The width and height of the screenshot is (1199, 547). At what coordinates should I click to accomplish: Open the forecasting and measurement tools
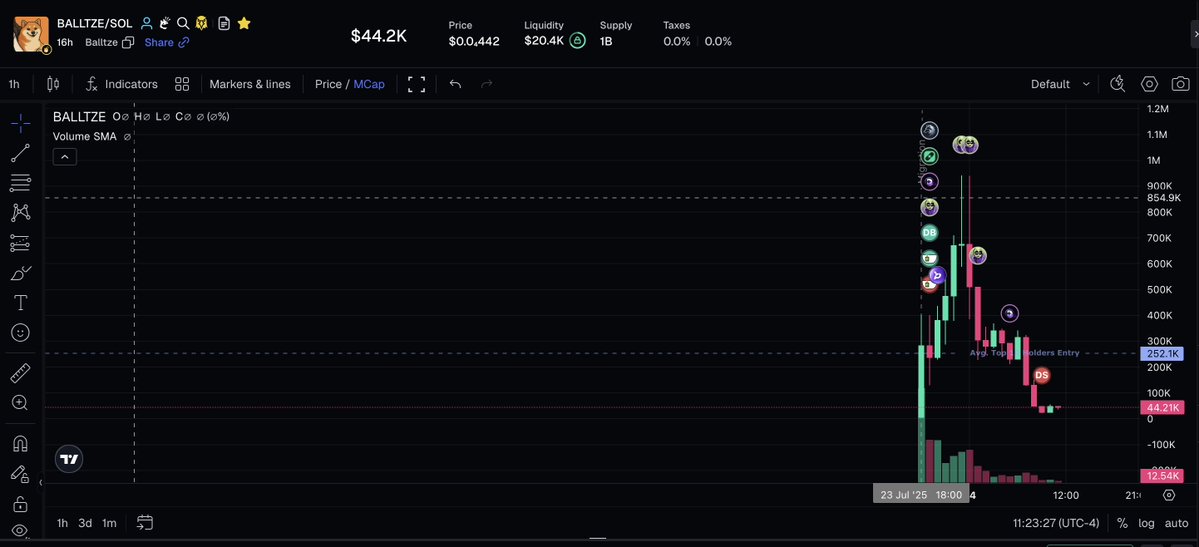click(21, 243)
